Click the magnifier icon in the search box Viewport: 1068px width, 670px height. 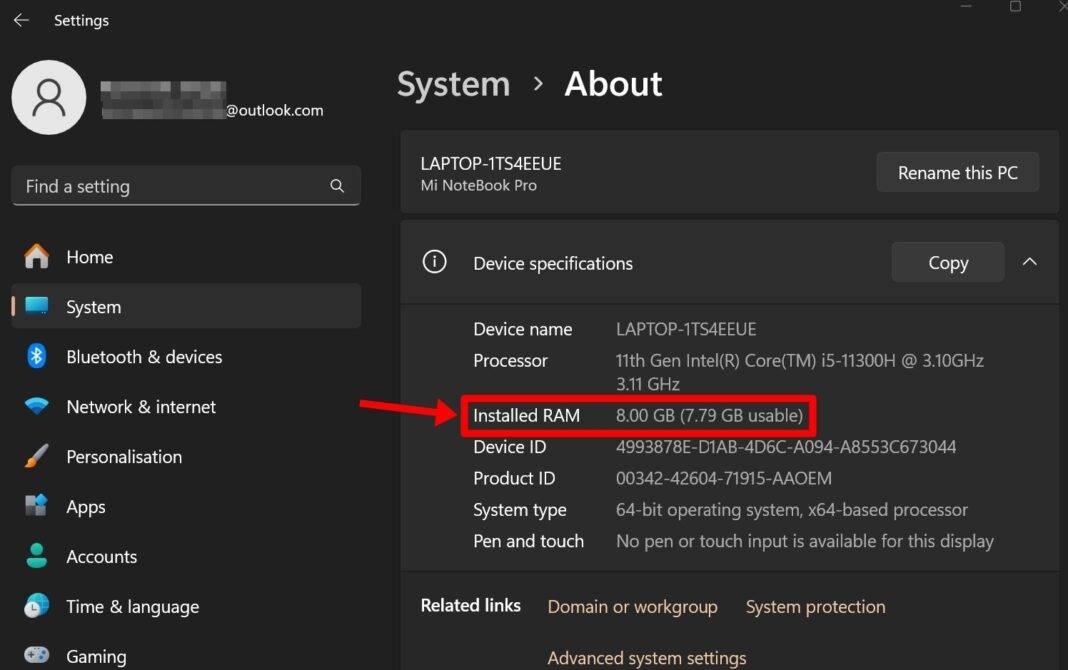[x=337, y=186]
